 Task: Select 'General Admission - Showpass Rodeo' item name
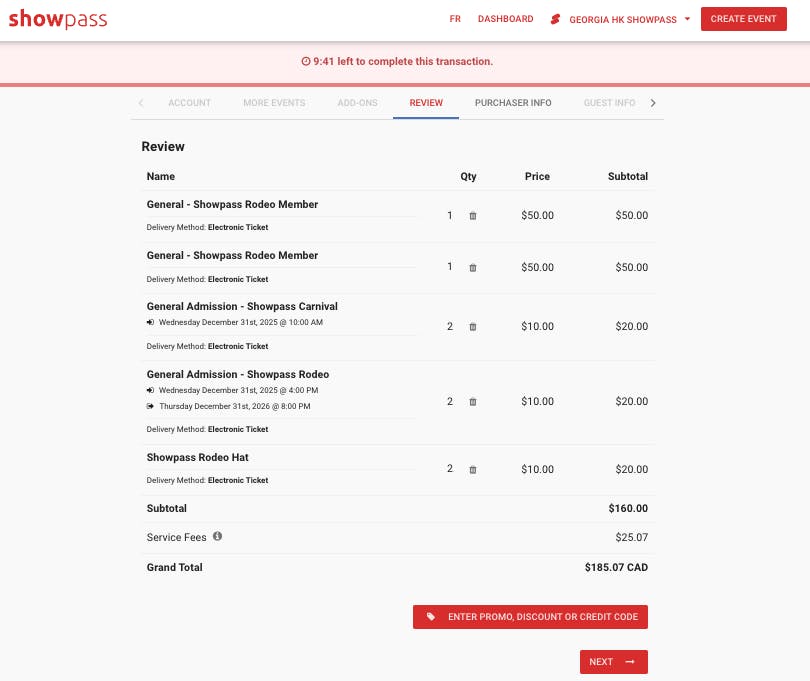tap(238, 375)
